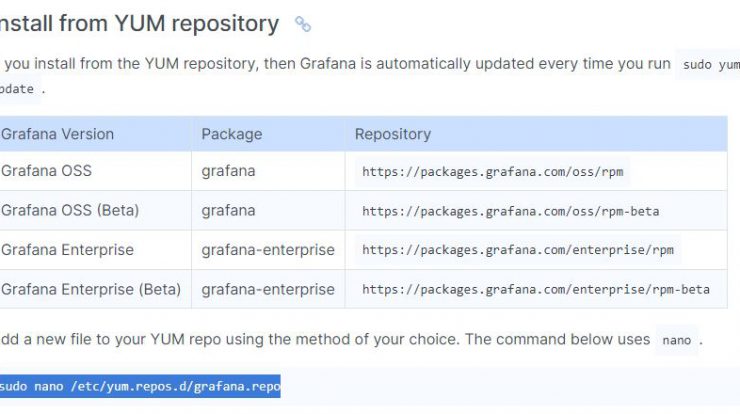Click grafana-enterprise cell in Enterprise Beta row

pyautogui.click(x=268, y=289)
